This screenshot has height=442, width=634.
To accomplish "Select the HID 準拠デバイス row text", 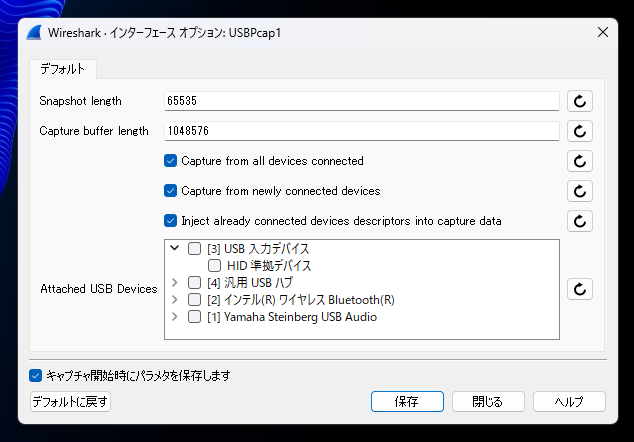I will [269, 266].
